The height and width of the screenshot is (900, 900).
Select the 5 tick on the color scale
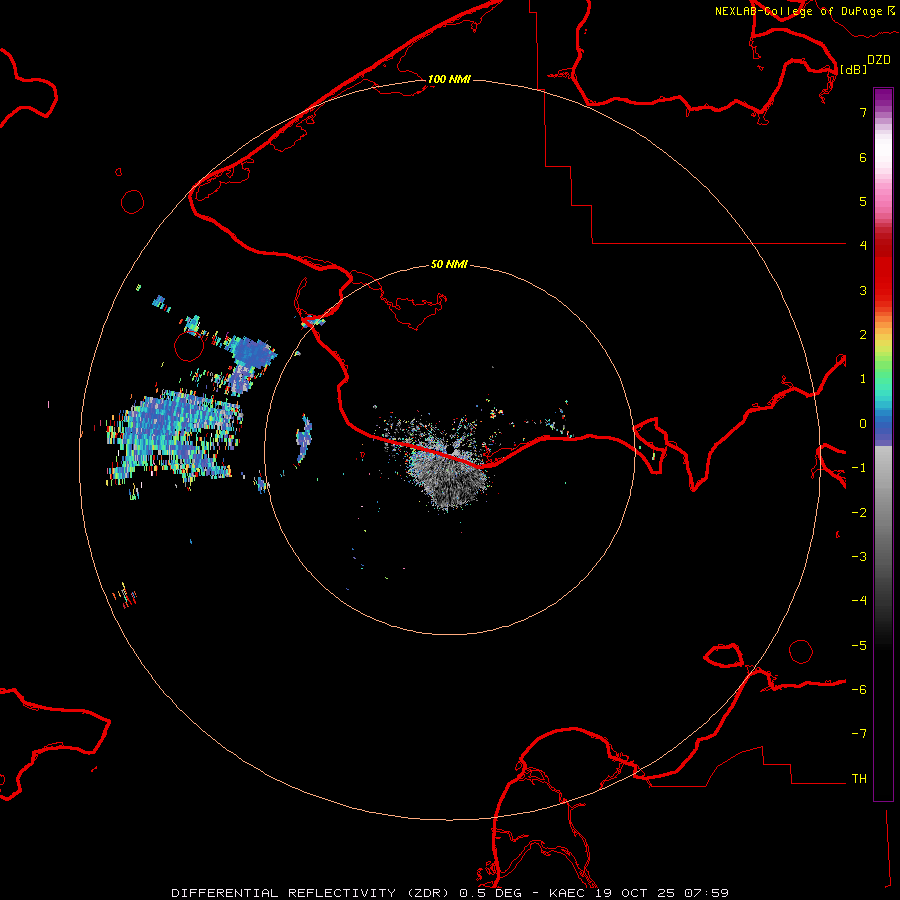pyautogui.click(x=863, y=201)
